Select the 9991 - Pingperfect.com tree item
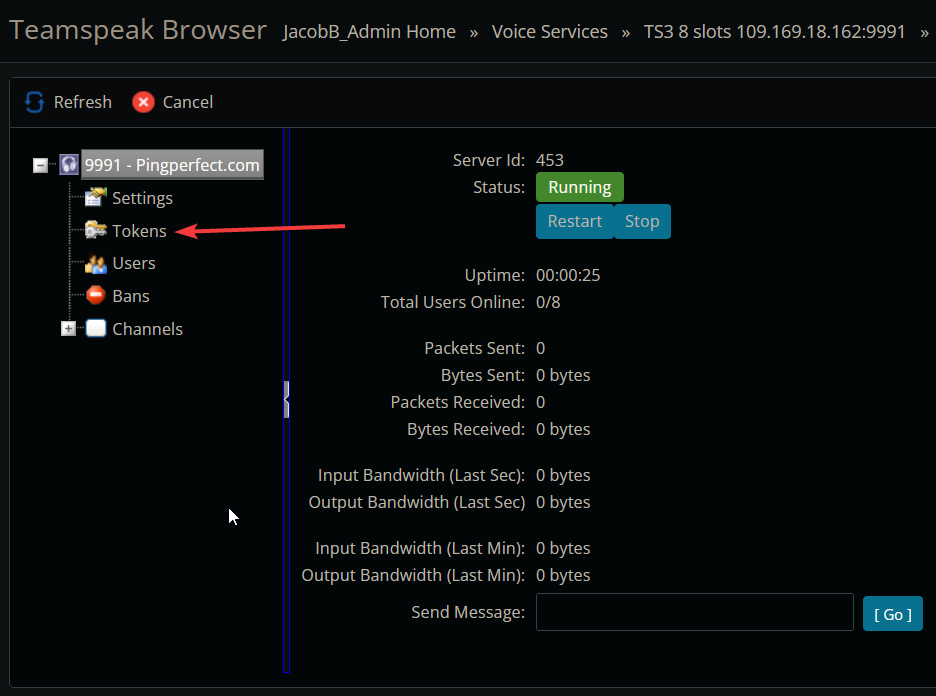The height and width of the screenshot is (696, 936). pyautogui.click(x=172, y=165)
